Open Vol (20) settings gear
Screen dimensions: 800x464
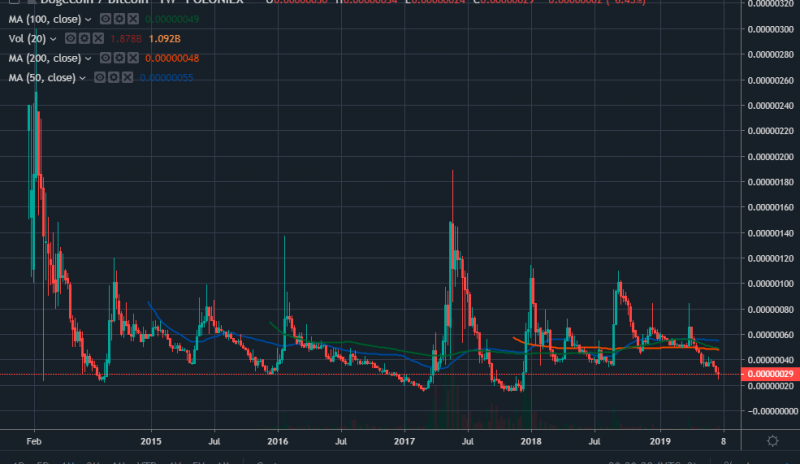click(x=84, y=38)
